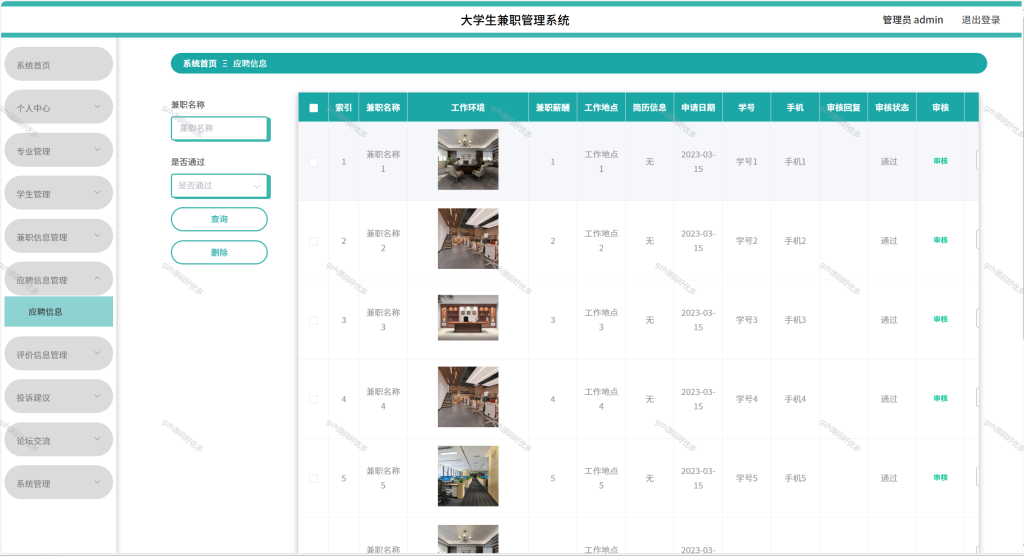Click cell 兼职名称 2
This screenshot has height=556, width=1024.
(383, 240)
